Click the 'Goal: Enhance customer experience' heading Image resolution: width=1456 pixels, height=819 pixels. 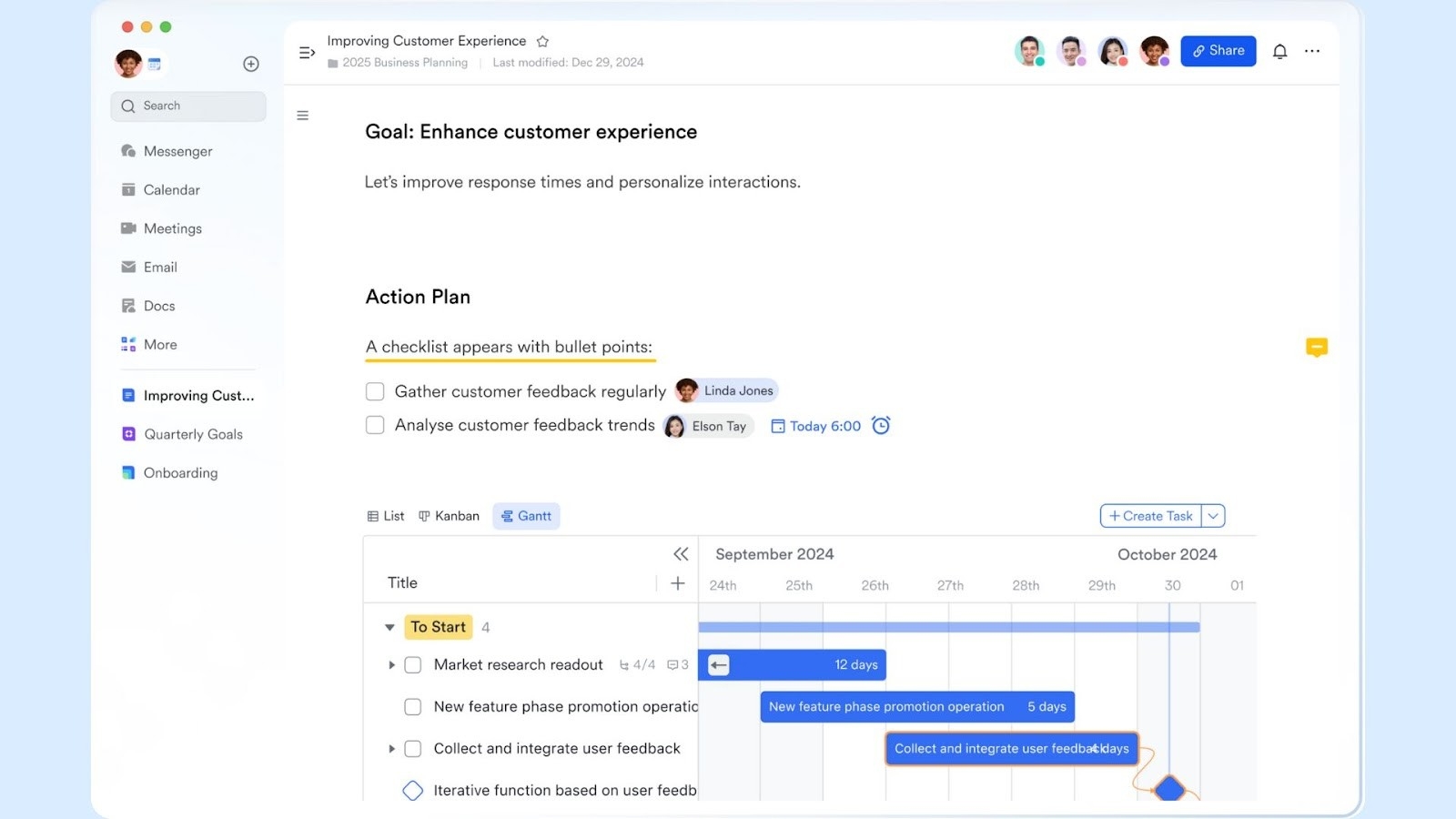pos(531,132)
